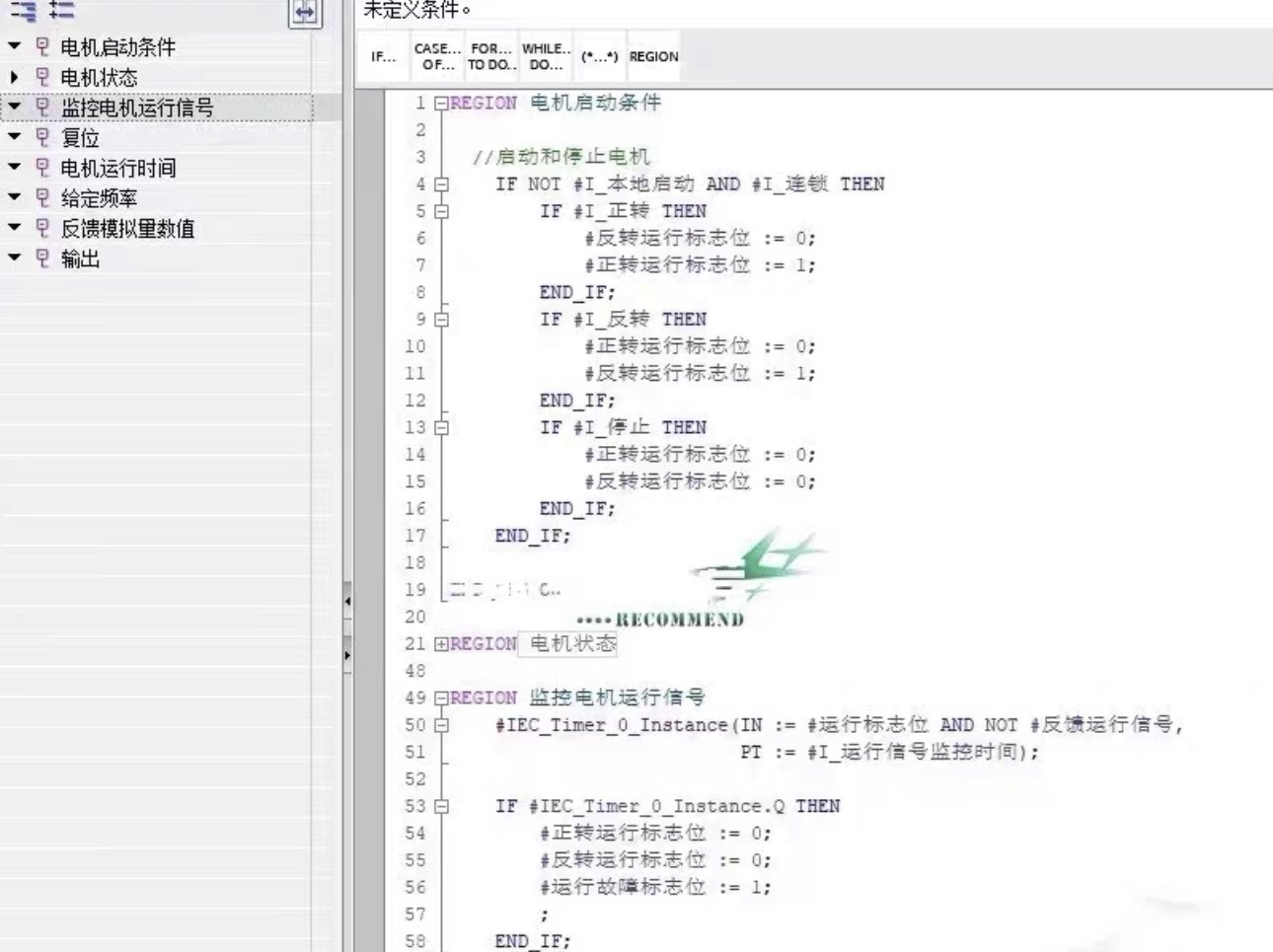
Task: Expand the folded REGION 电机状态 on line 21
Action: tap(441, 643)
